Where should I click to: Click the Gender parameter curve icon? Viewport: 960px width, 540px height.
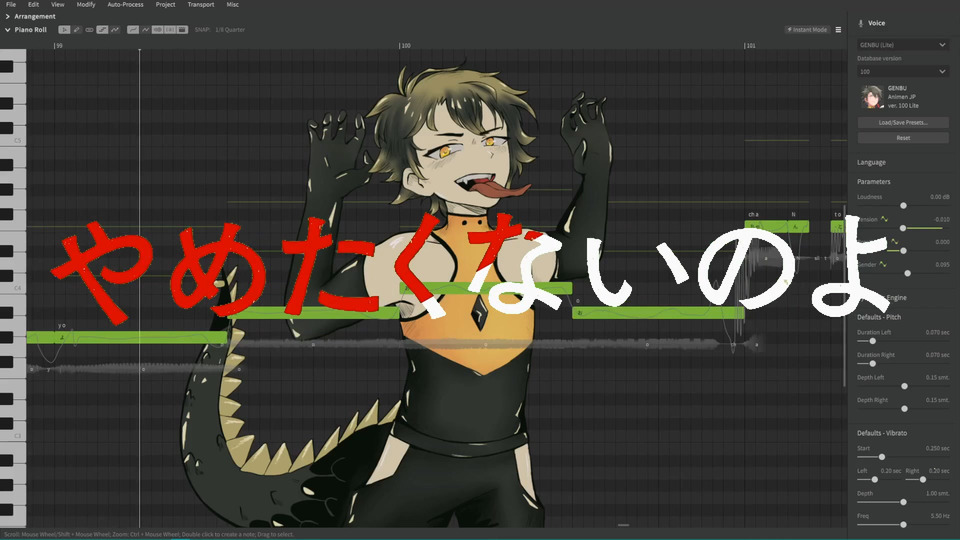click(883, 264)
